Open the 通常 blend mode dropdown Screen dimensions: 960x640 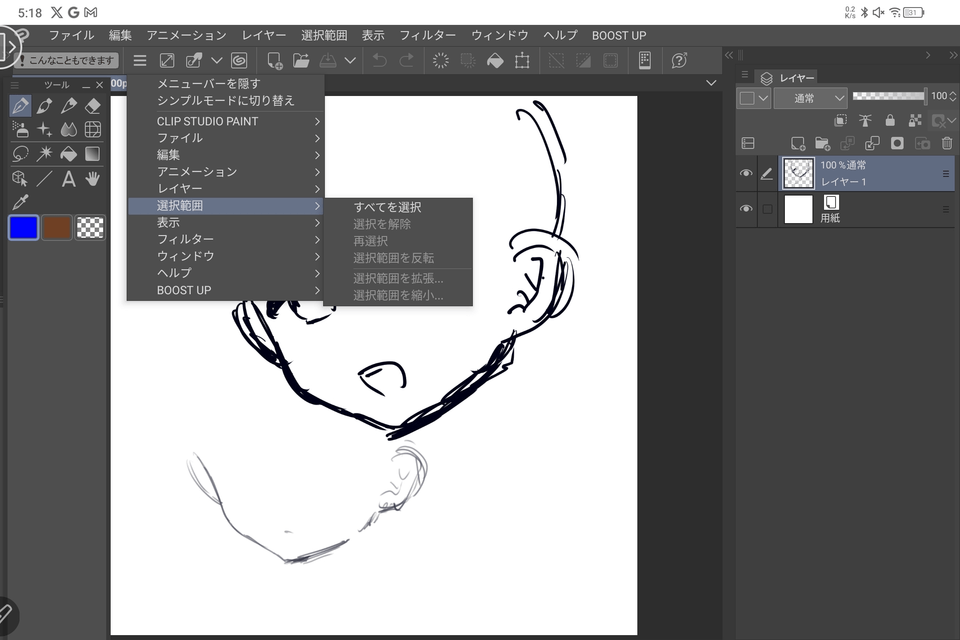coord(810,98)
